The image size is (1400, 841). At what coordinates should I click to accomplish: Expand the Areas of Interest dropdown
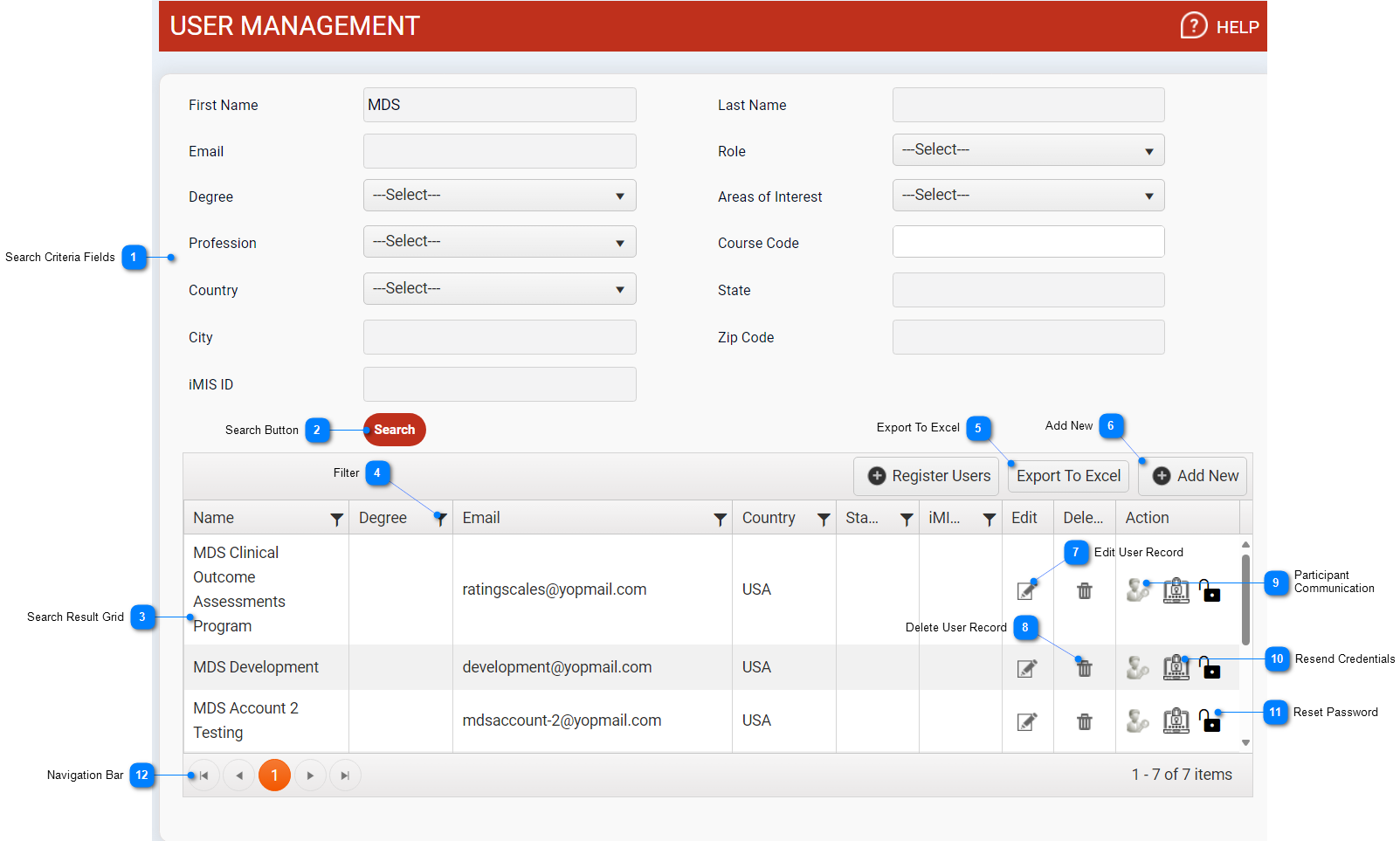(x=1028, y=196)
